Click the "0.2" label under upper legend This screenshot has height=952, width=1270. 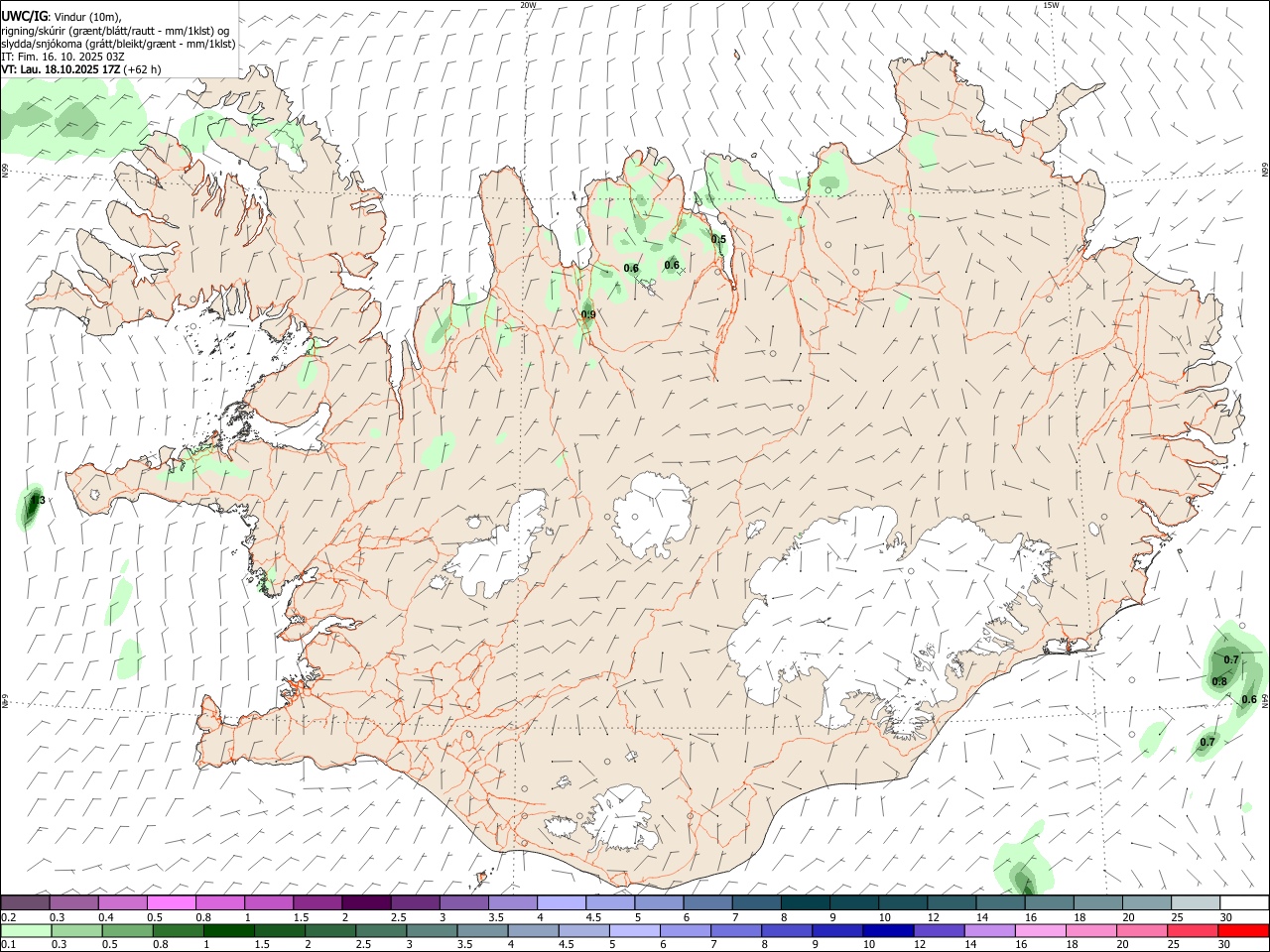click(8, 917)
